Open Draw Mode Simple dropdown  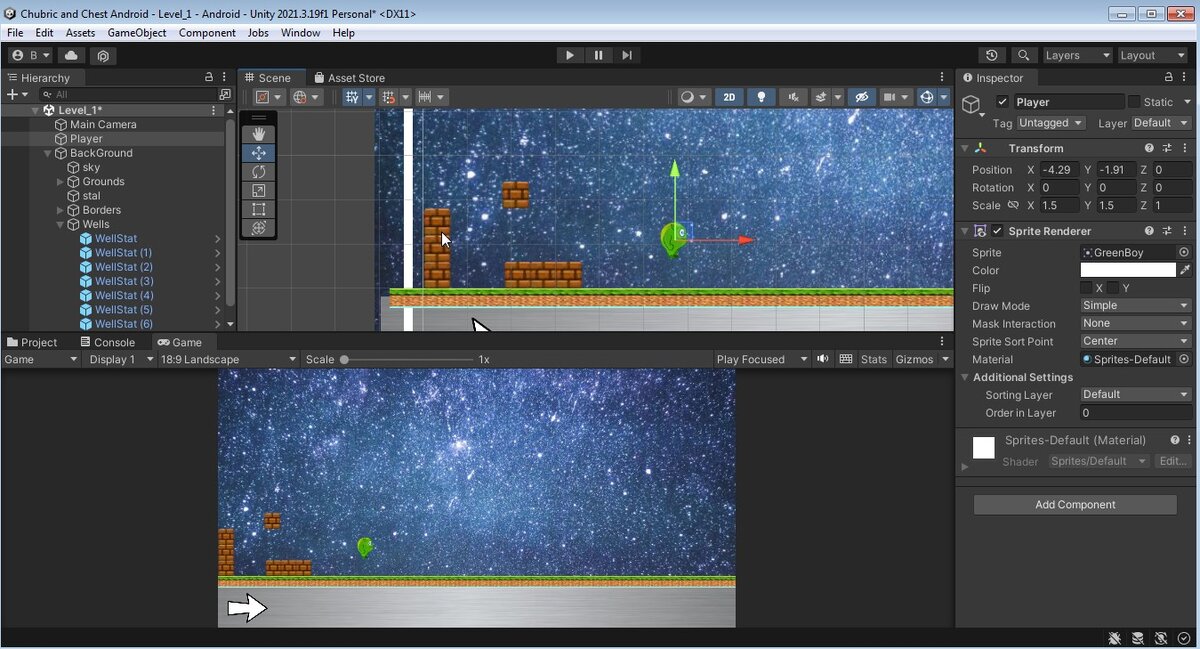[1135, 306]
